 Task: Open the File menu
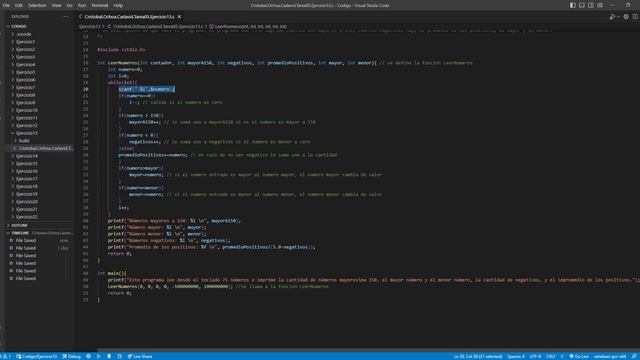click(6, 5)
